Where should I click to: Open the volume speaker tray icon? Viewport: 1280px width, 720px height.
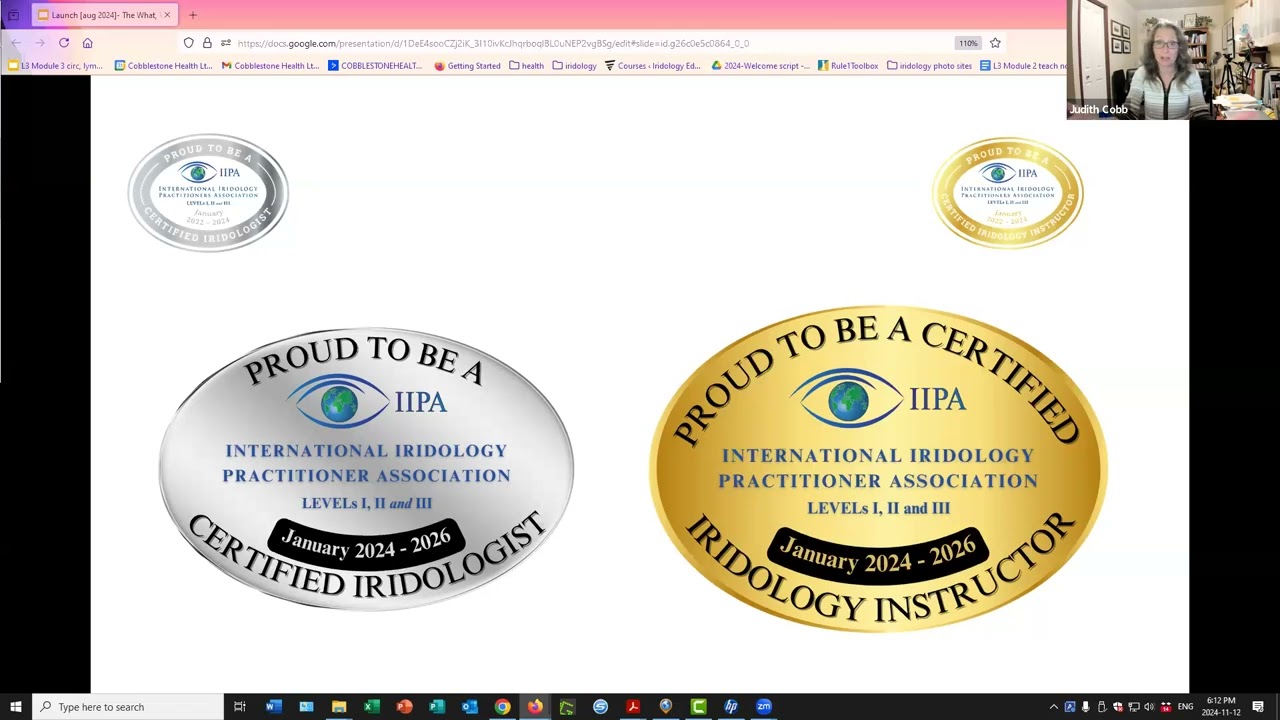pos(1149,707)
